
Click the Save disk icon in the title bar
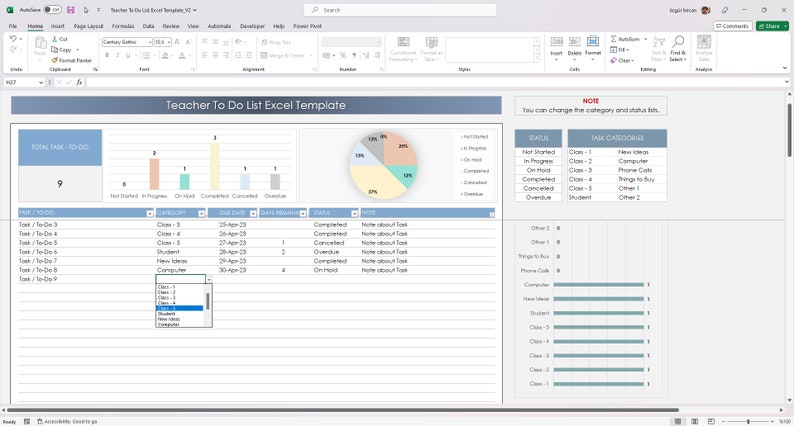click(x=71, y=10)
